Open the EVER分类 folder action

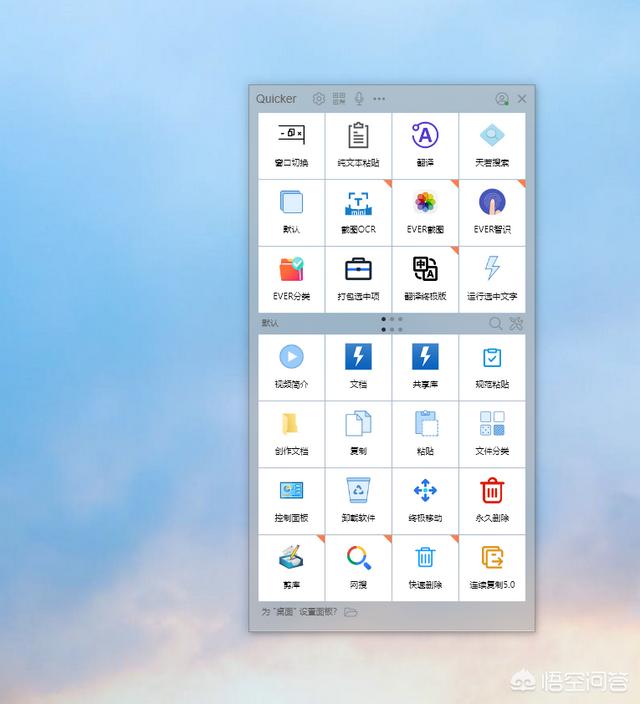[x=291, y=280]
